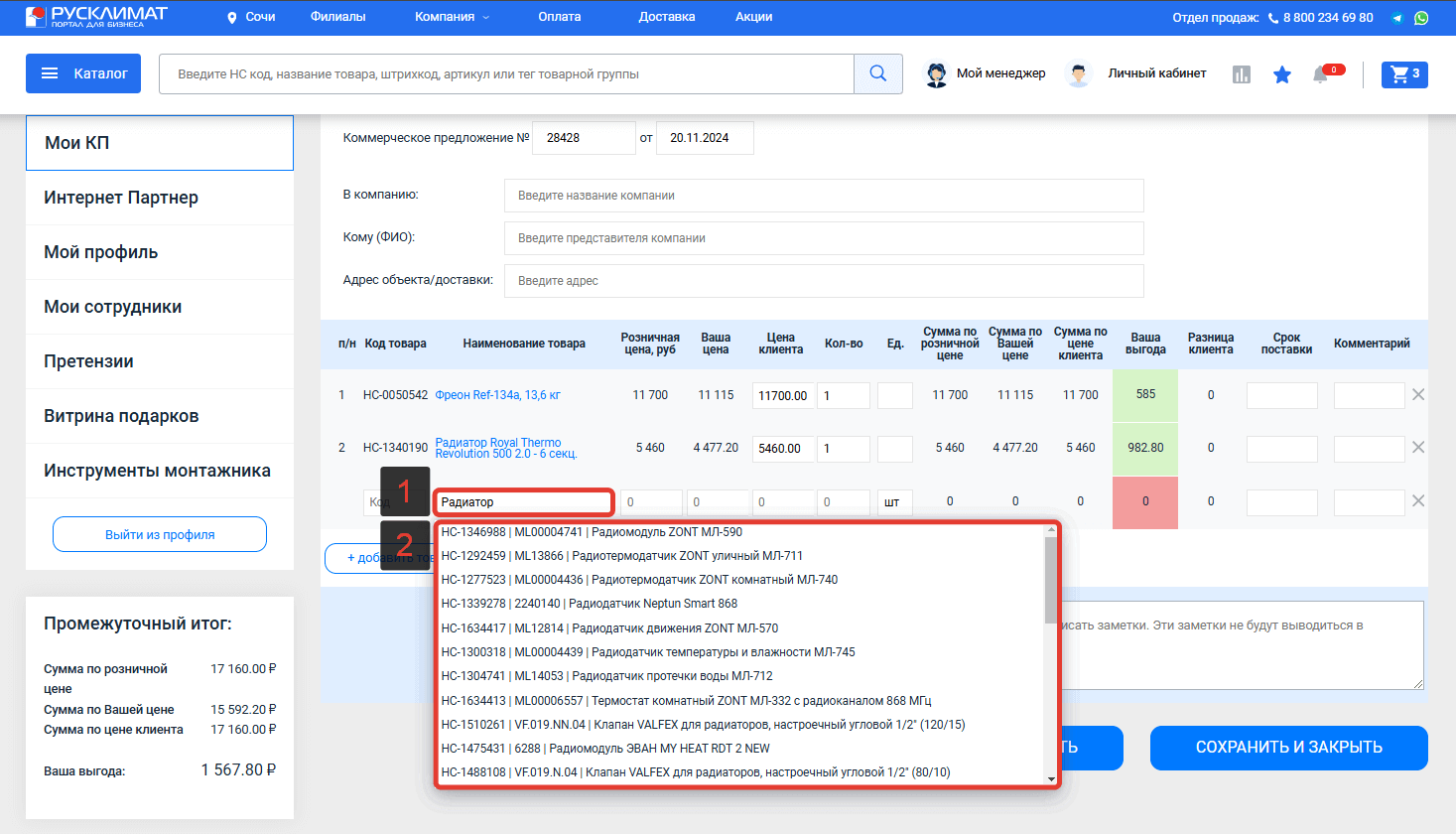Open the WhatsApp contact icon
This screenshot has width=1456, height=834.
coord(1421,18)
